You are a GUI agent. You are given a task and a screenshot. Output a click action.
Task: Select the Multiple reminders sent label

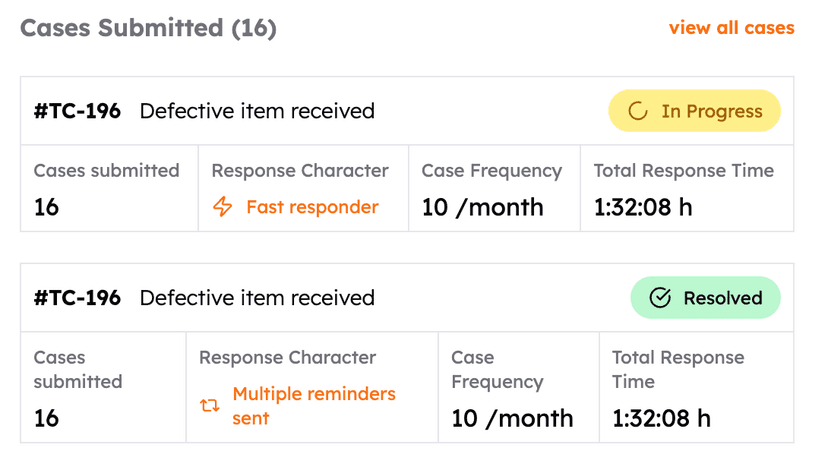click(314, 405)
